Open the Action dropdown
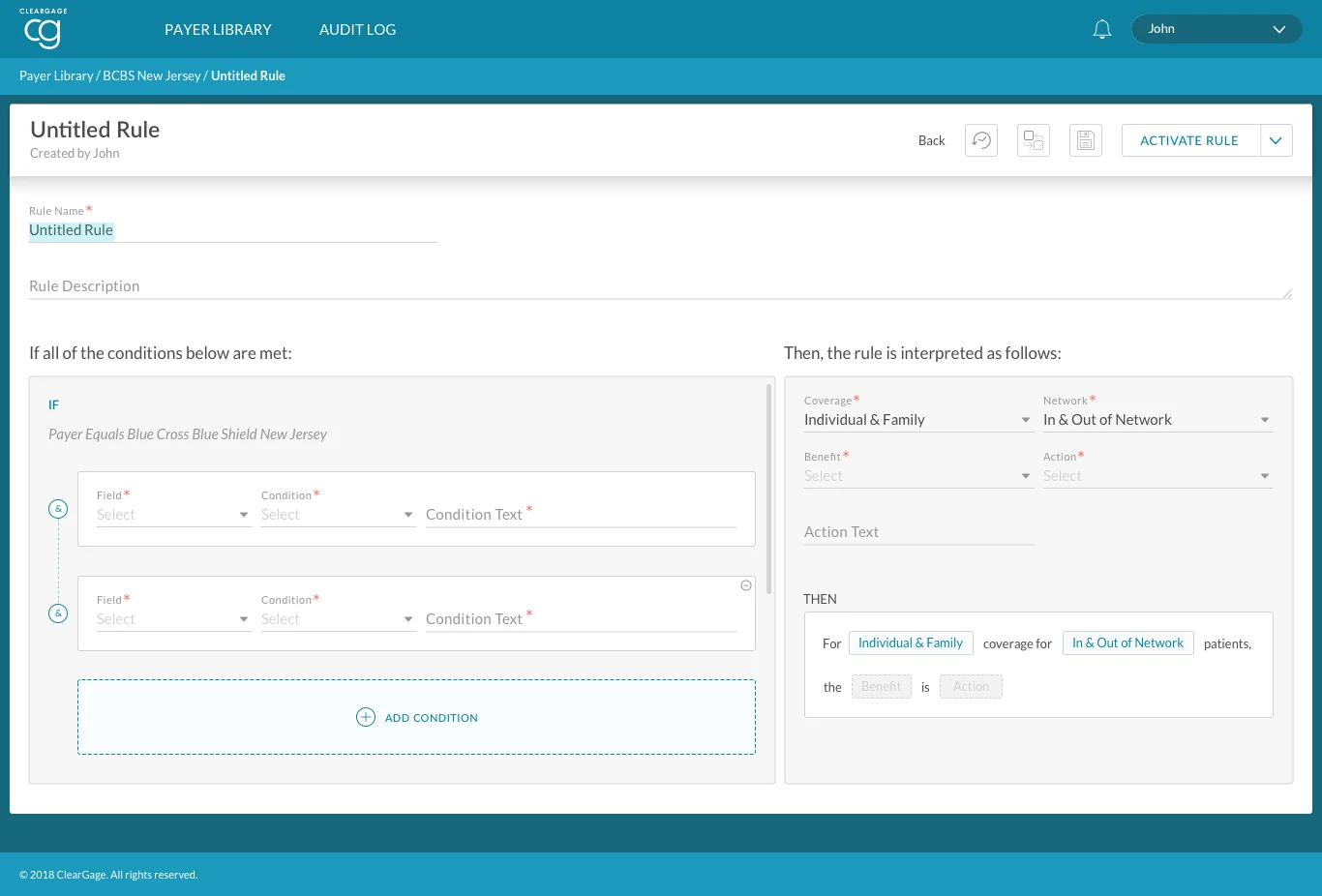The width and height of the screenshot is (1322, 896). click(1157, 476)
